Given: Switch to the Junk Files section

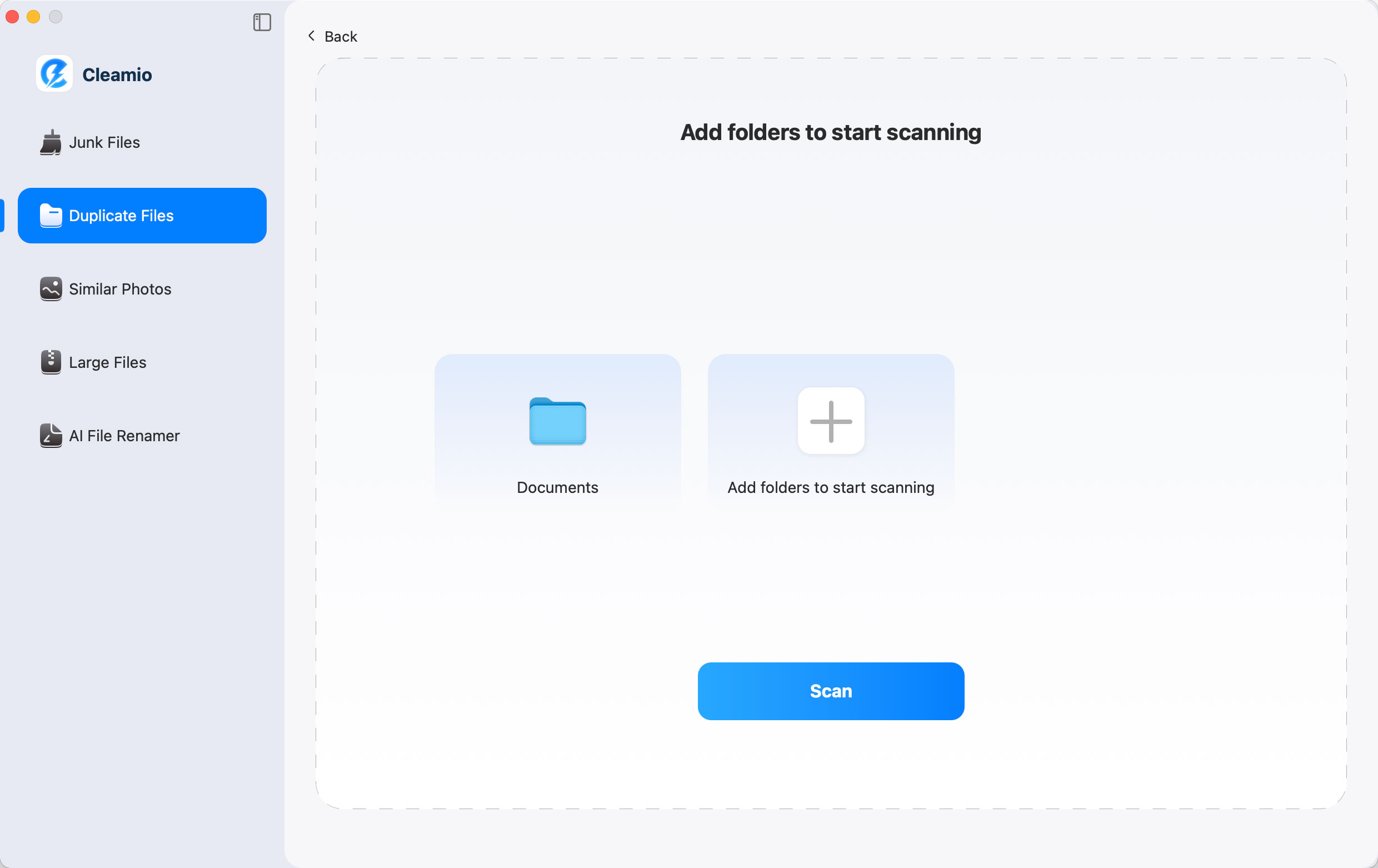Looking at the screenshot, I should (103, 142).
